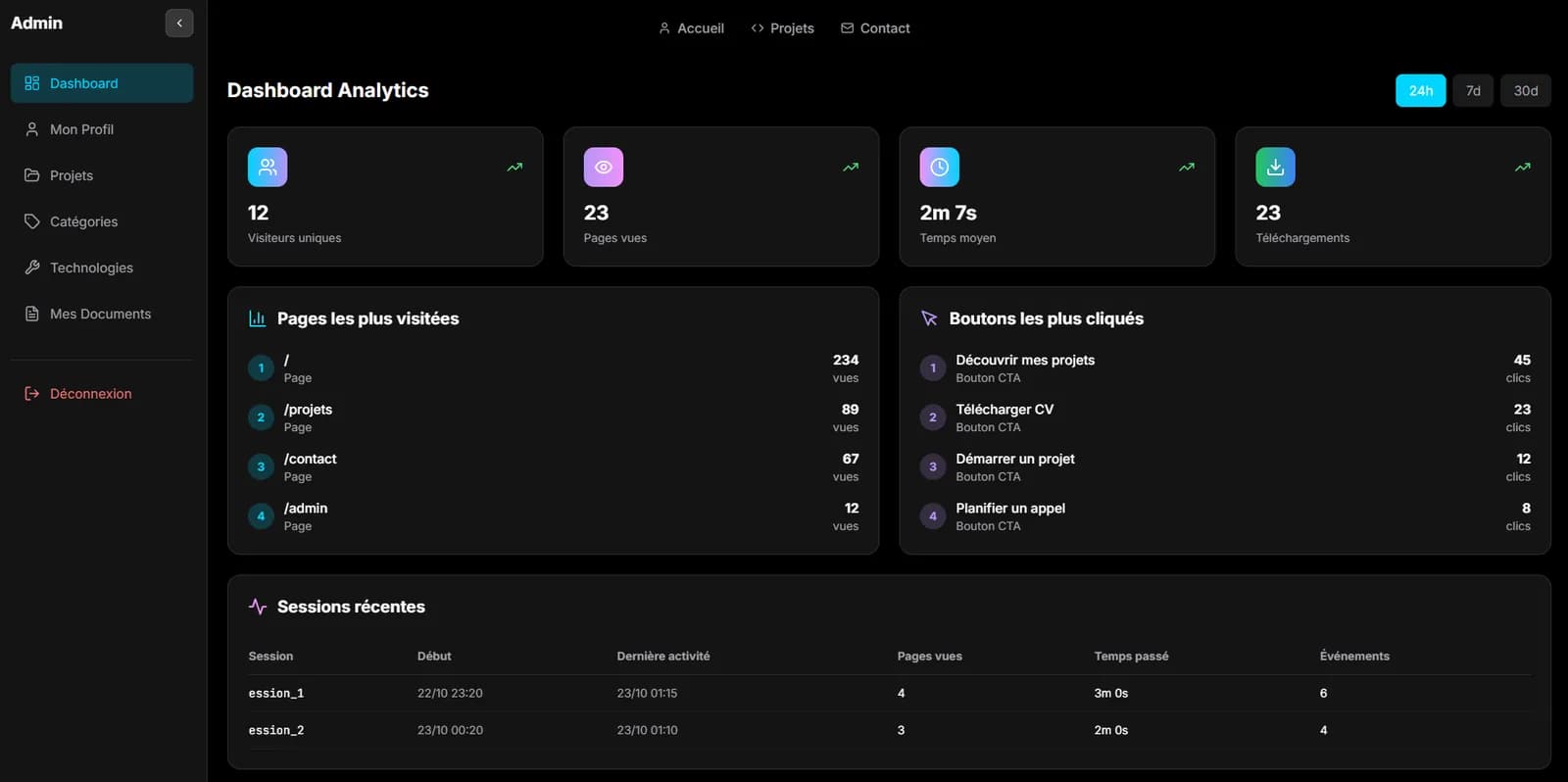Click the Accueil top navigation link

point(691,28)
